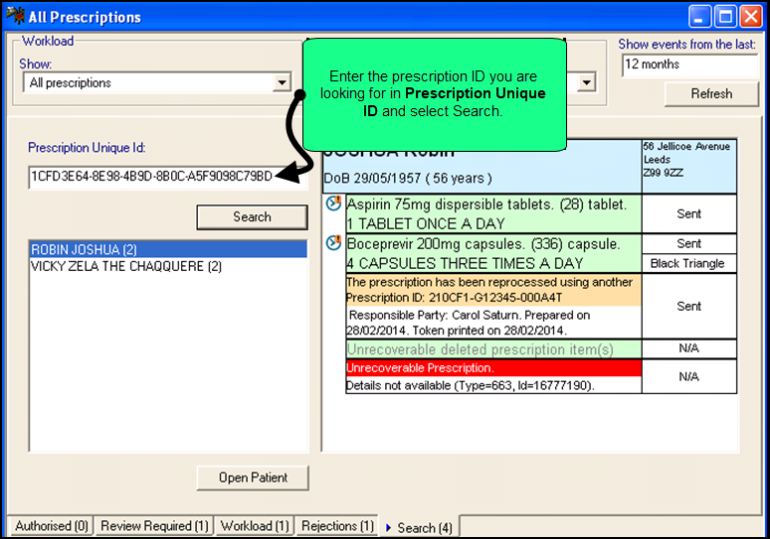The height and width of the screenshot is (539, 770).
Task: Click the All Prescriptions title bar app icon
Action: click(x=15, y=16)
